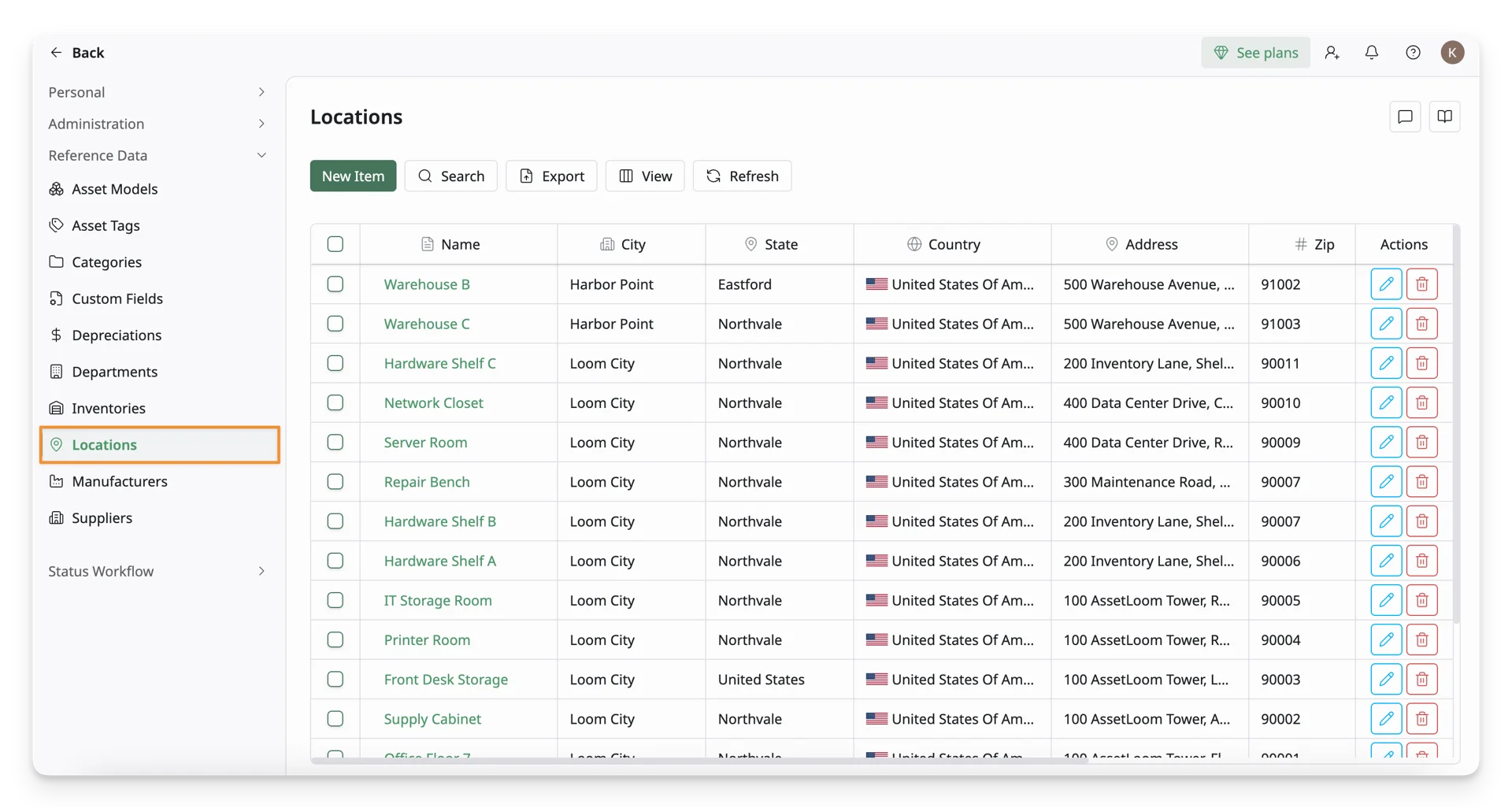Screen dimensions: 1512x808
Task: Sort by the Zip column header
Action: [x=1302, y=244]
